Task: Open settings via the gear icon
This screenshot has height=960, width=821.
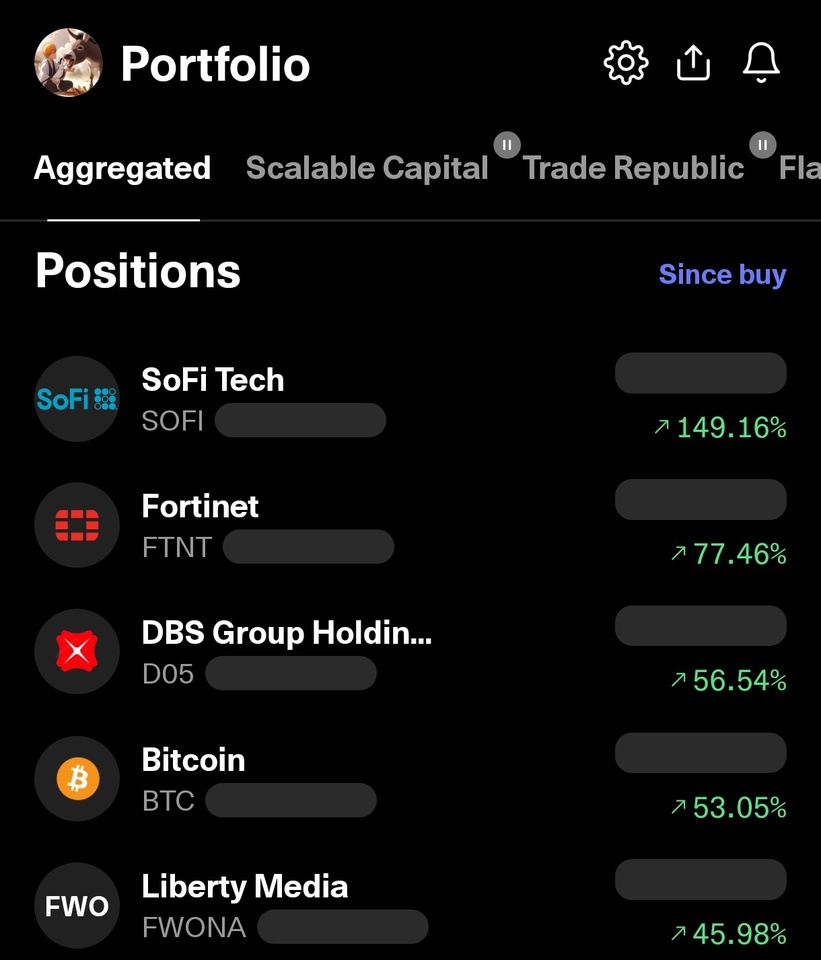Action: (625, 63)
